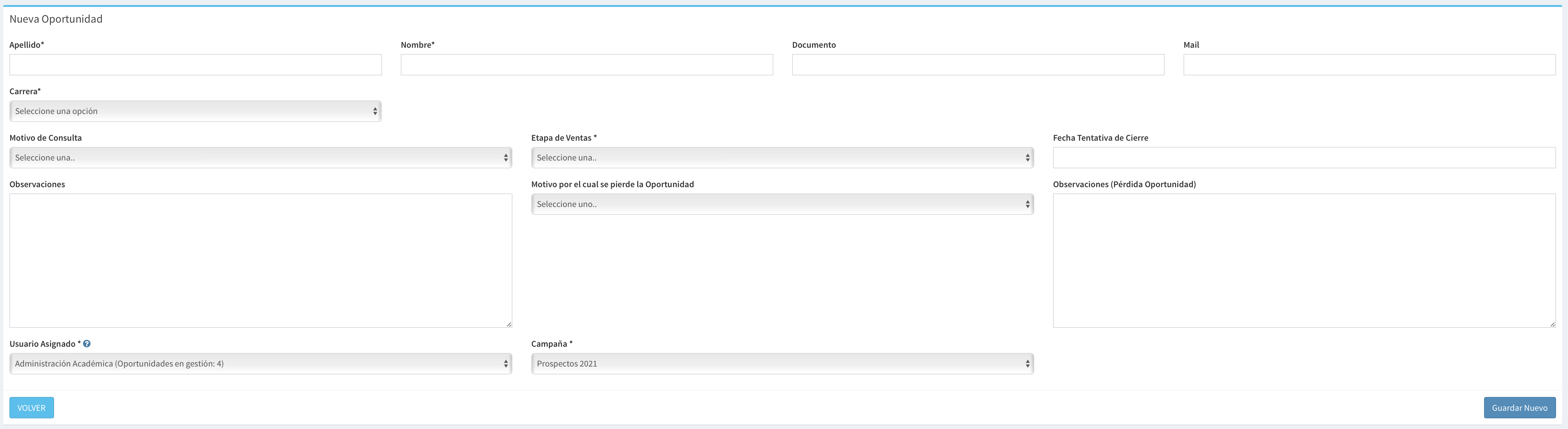Screen dimensions: 1568x429
Task: Click the Apellido input field
Action: [x=195, y=65]
